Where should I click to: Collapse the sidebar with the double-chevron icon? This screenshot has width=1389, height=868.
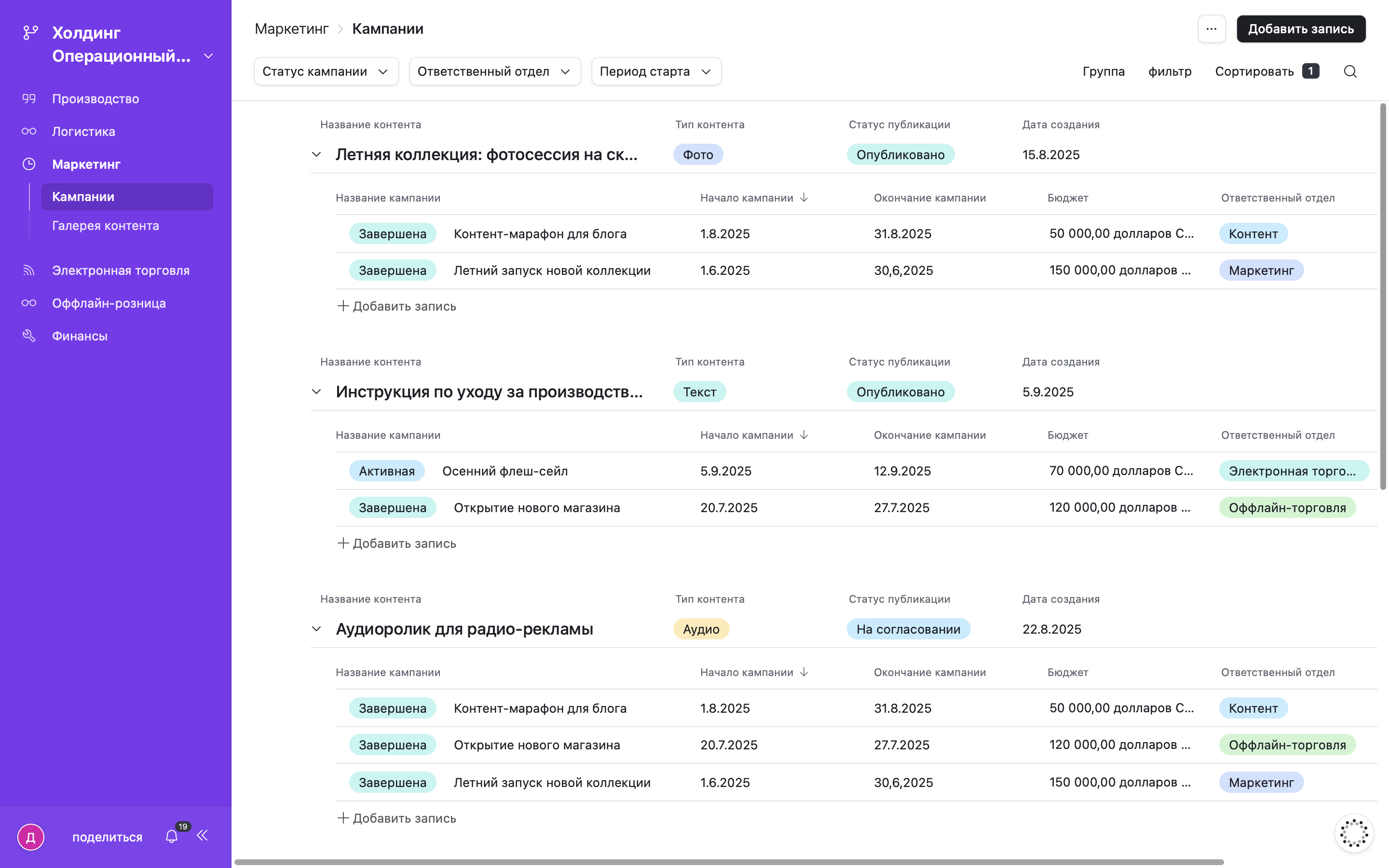[202, 837]
